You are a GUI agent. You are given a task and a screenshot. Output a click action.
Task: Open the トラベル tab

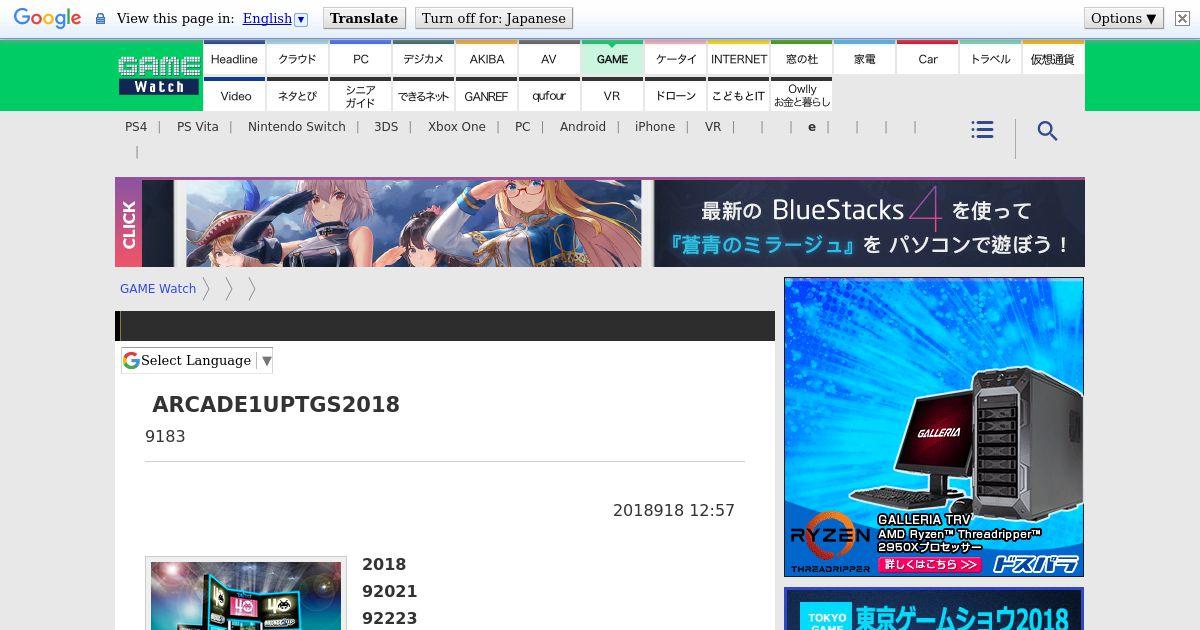pos(990,59)
